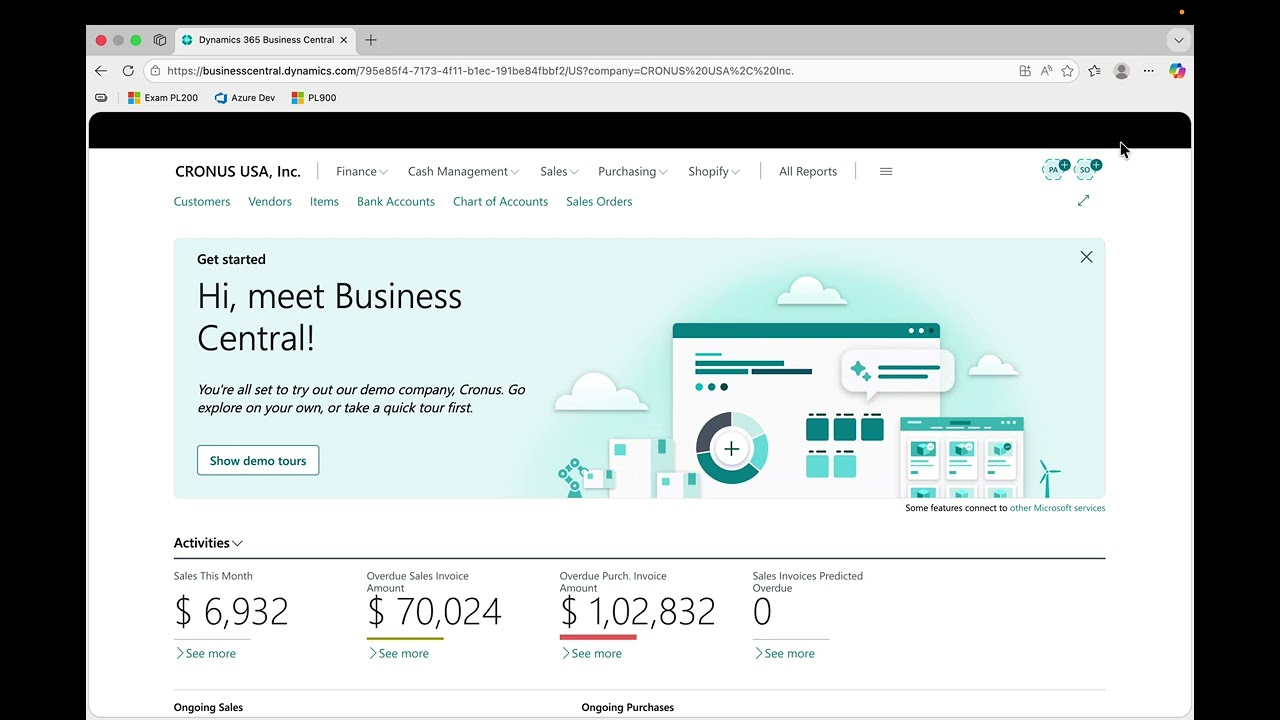Expand the Shopify menu
The height and width of the screenshot is (720, 1280).
(x=714, y=171)
